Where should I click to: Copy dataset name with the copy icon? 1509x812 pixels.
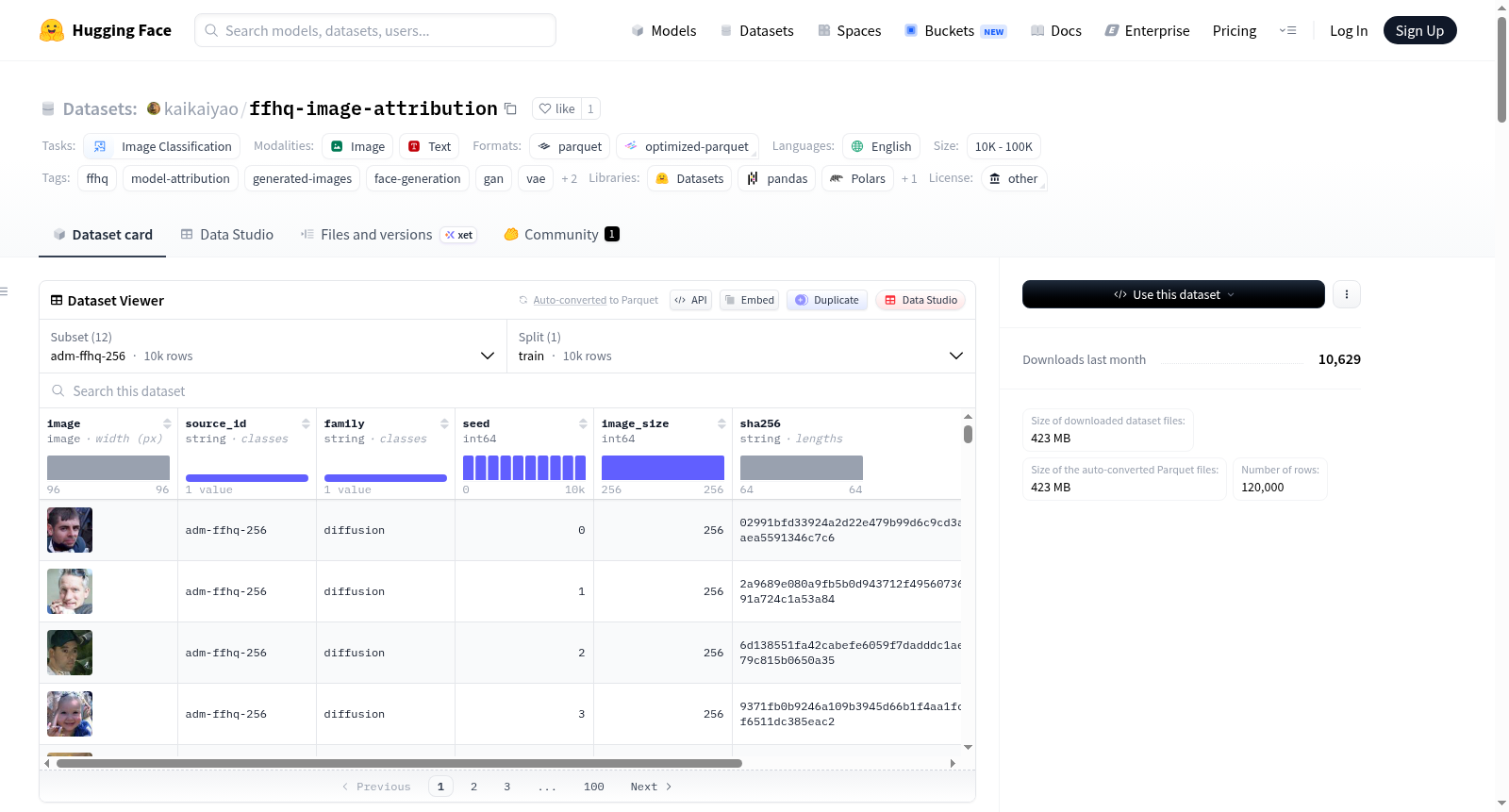[x=510, y=108]
